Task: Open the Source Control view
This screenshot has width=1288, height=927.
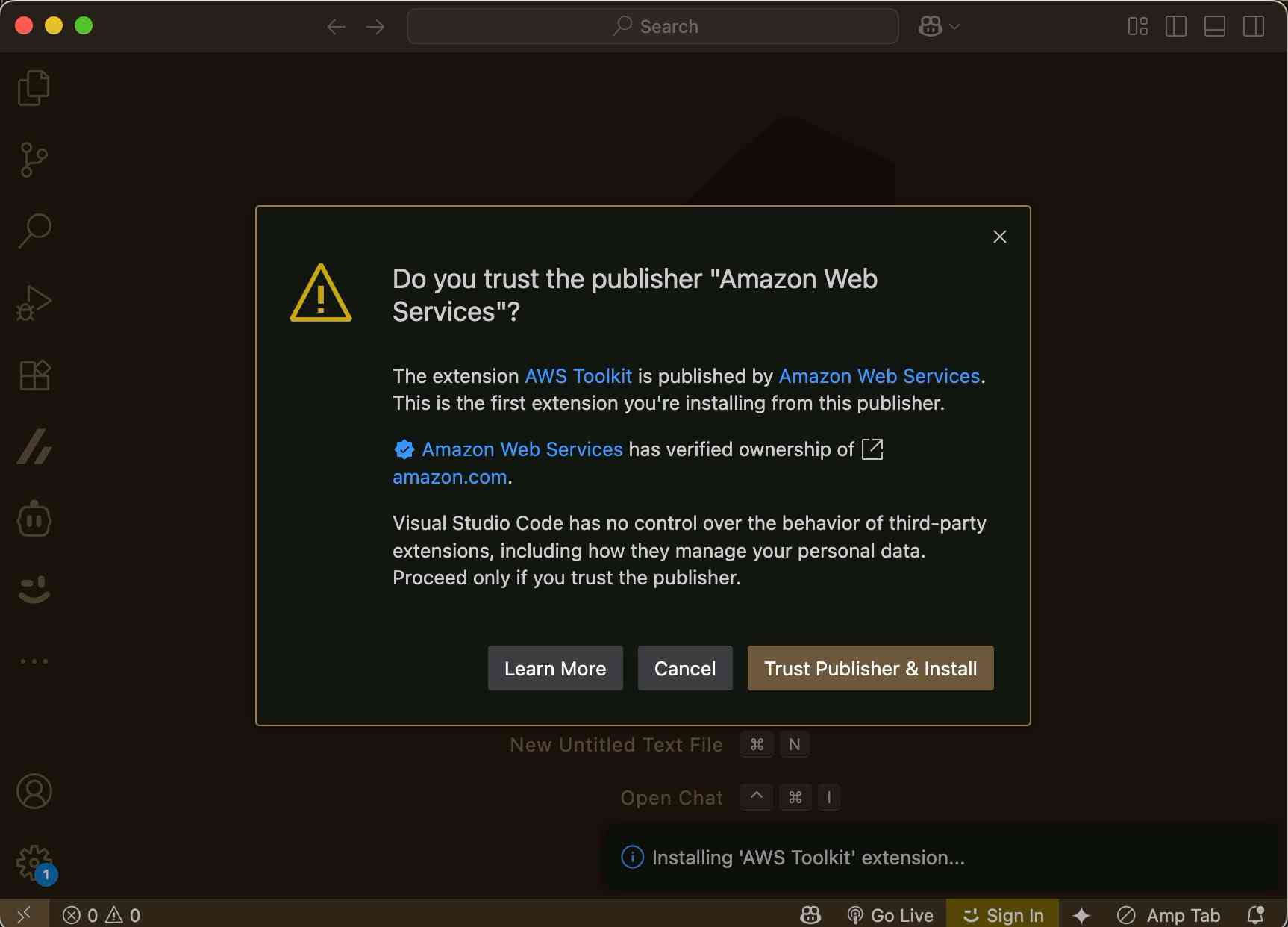Action: pyautogui.click(x=34, y=160)
